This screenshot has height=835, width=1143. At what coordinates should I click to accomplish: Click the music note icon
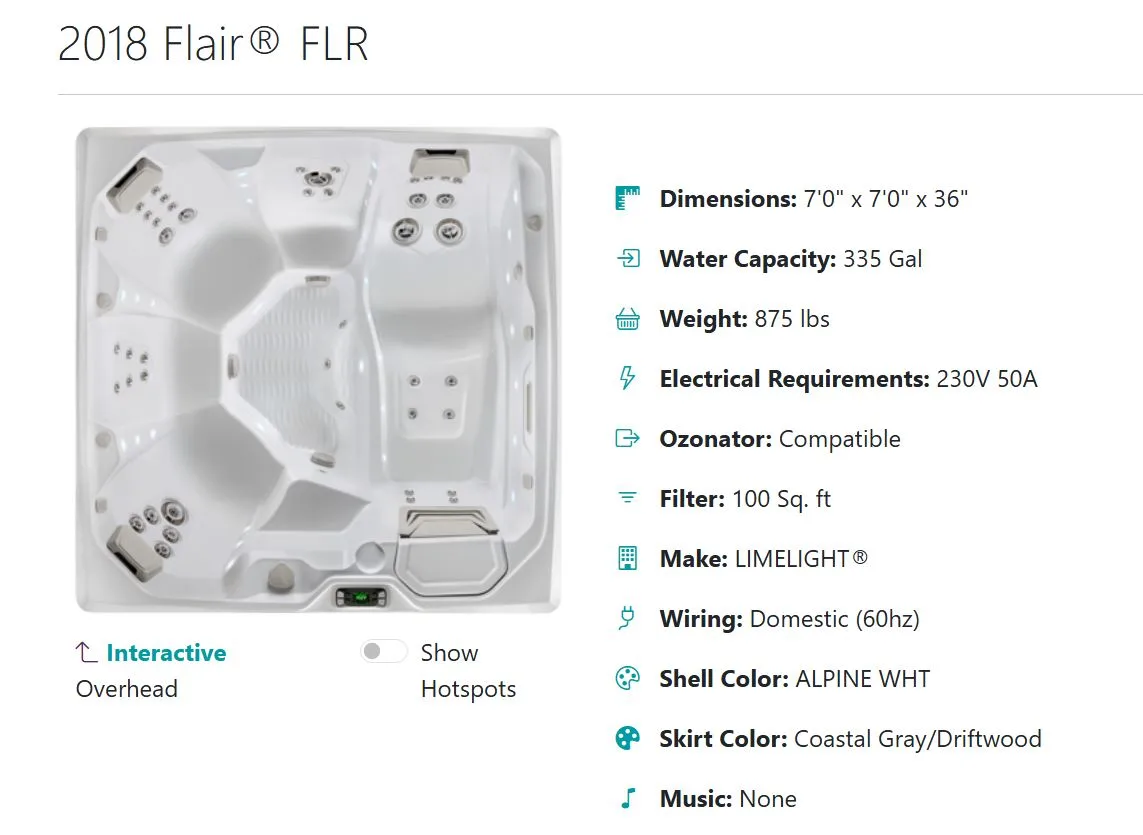coord(628,798)
